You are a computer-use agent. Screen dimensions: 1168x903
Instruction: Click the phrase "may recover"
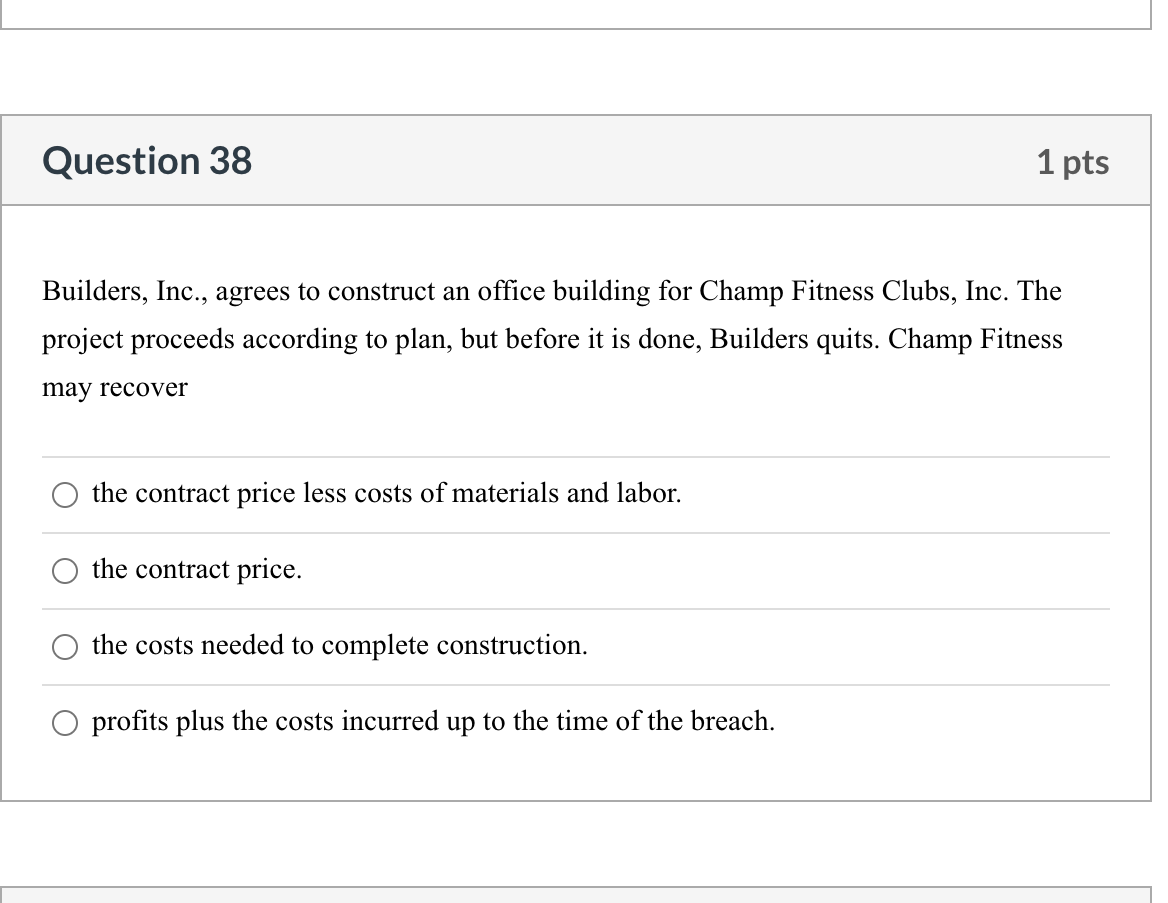tap(113, 387)
